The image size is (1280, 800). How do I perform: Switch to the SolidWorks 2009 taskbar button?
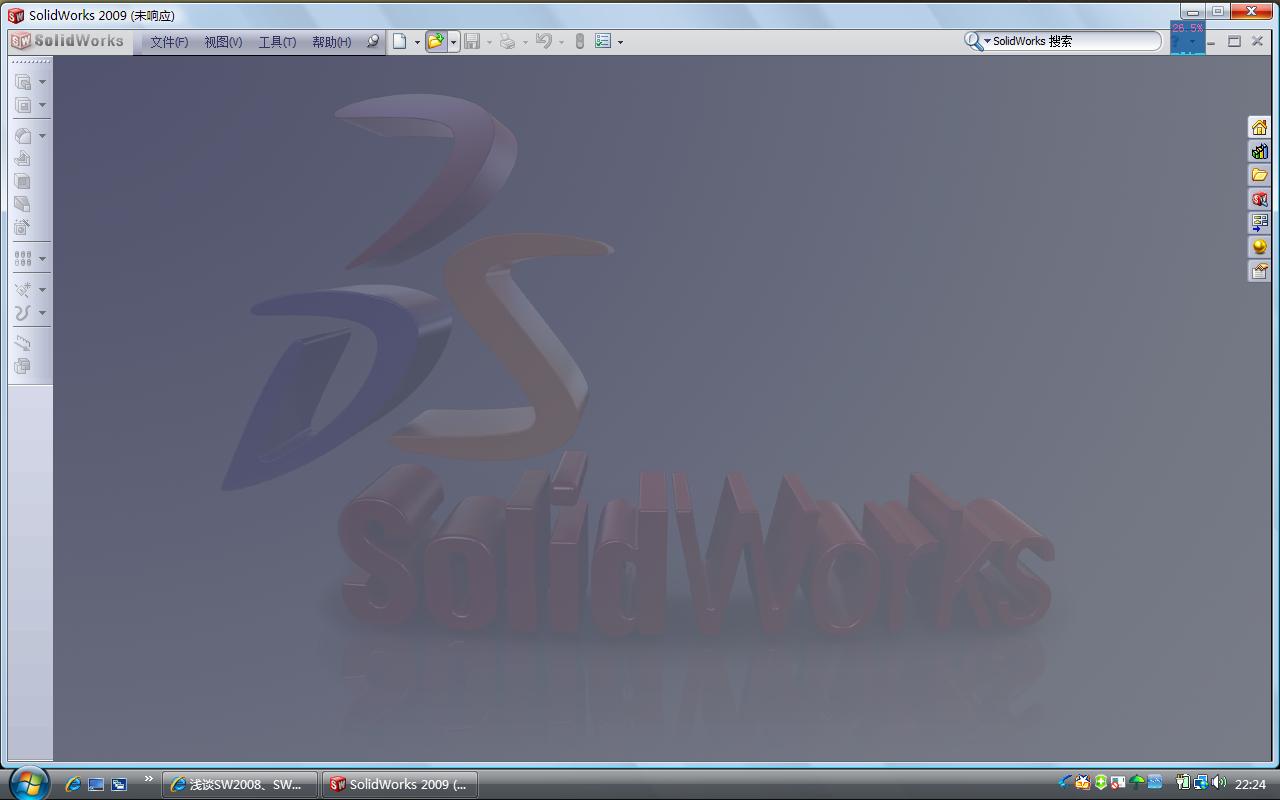tap(399, 784)
